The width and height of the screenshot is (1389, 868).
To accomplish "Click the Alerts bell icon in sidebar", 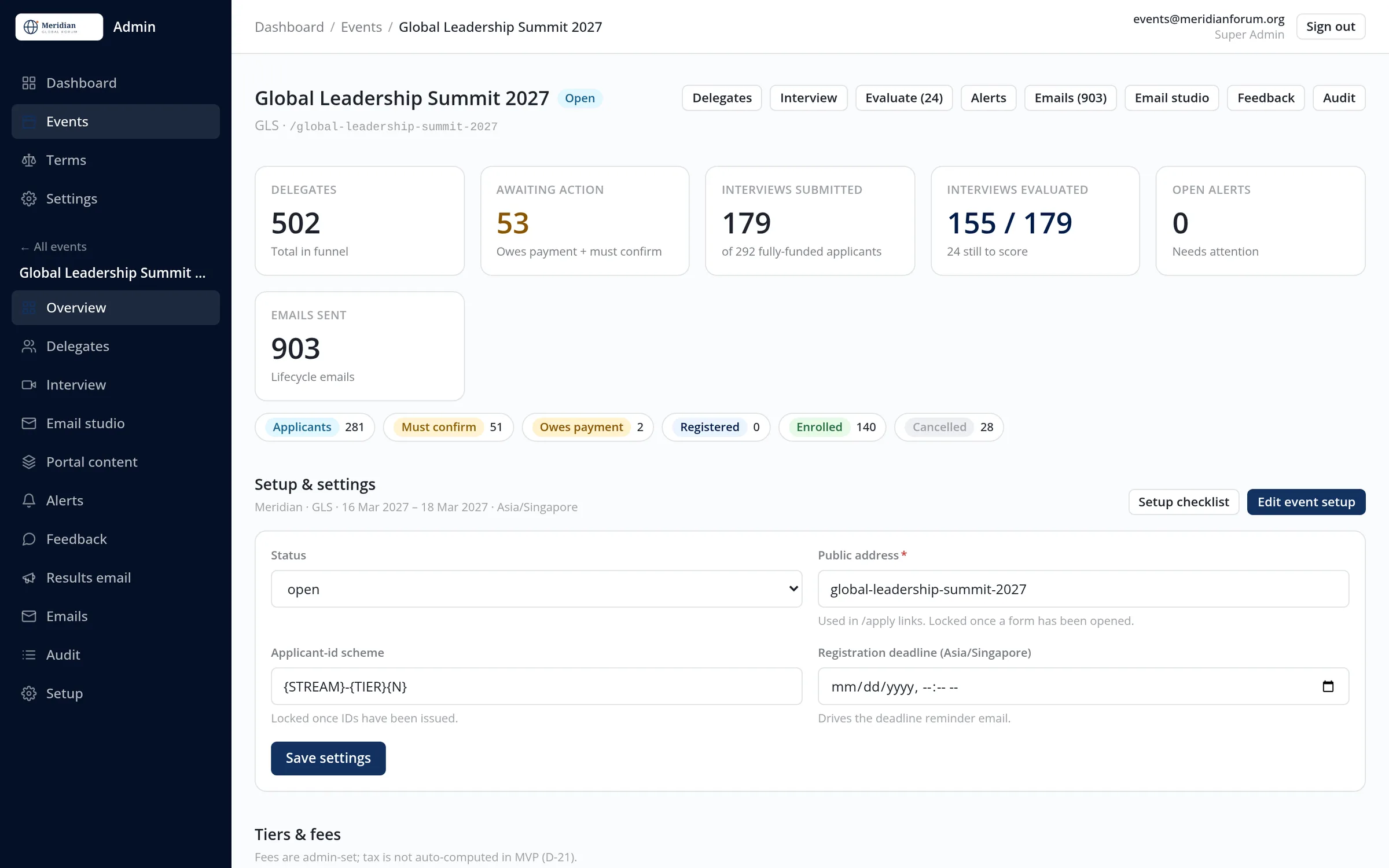I will (29, 501).
